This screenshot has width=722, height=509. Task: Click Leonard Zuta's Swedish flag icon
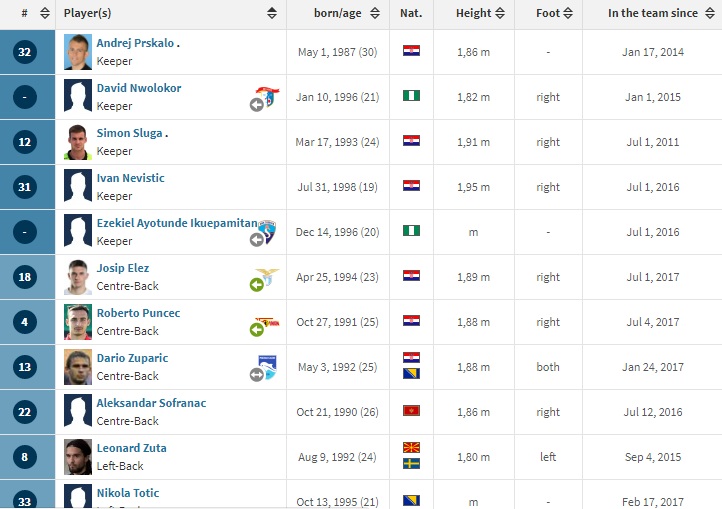tap(411, 464)
